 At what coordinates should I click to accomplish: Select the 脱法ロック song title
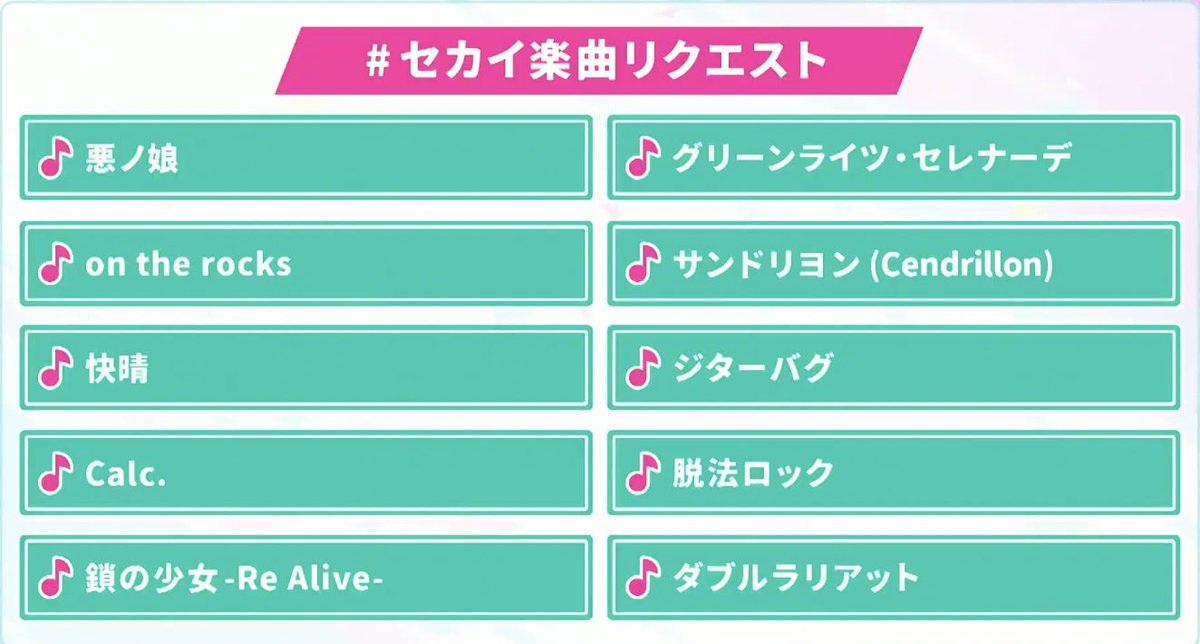pyautogui.click(x=753, y=473)
